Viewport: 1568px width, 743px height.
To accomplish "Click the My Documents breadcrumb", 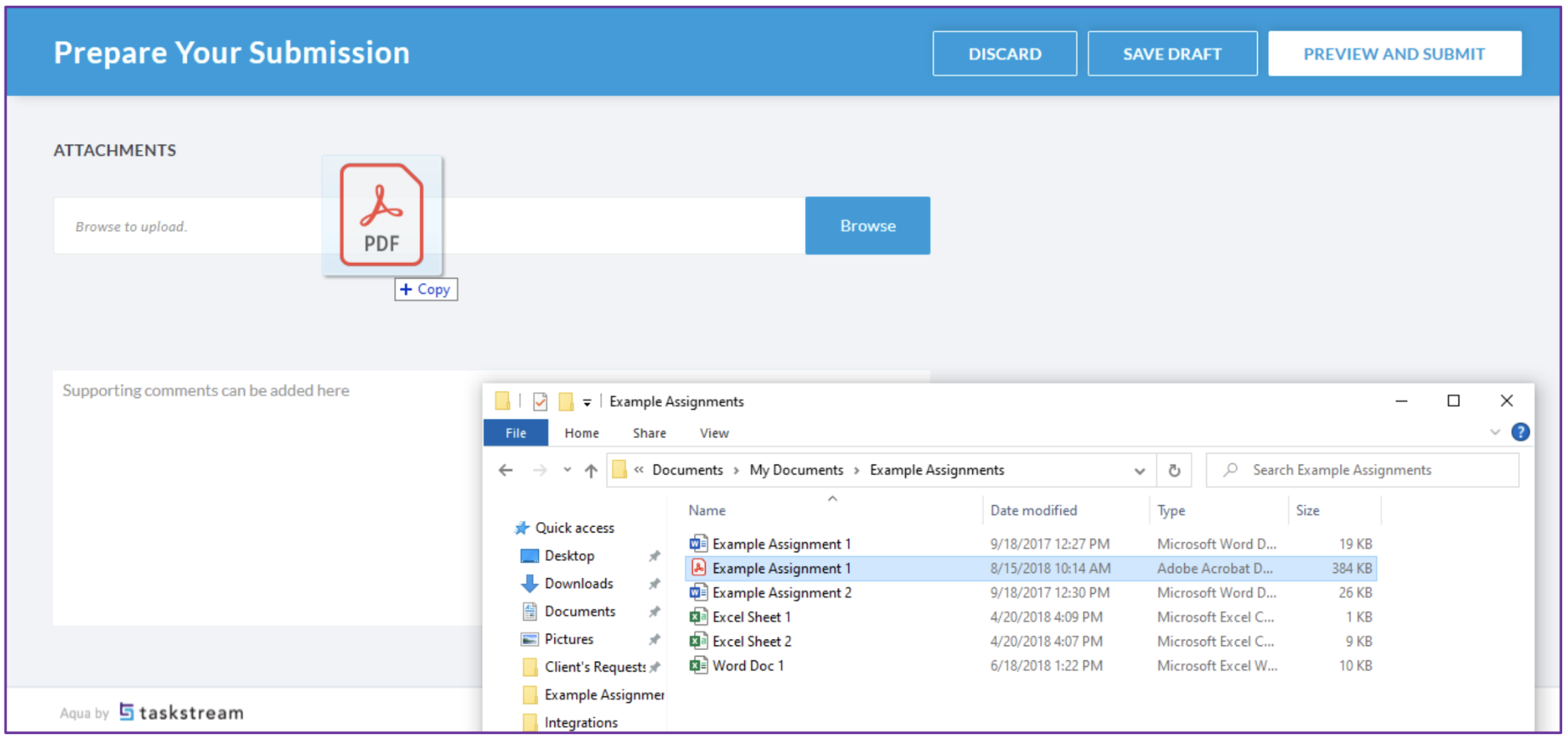I will tap(796, 470).
